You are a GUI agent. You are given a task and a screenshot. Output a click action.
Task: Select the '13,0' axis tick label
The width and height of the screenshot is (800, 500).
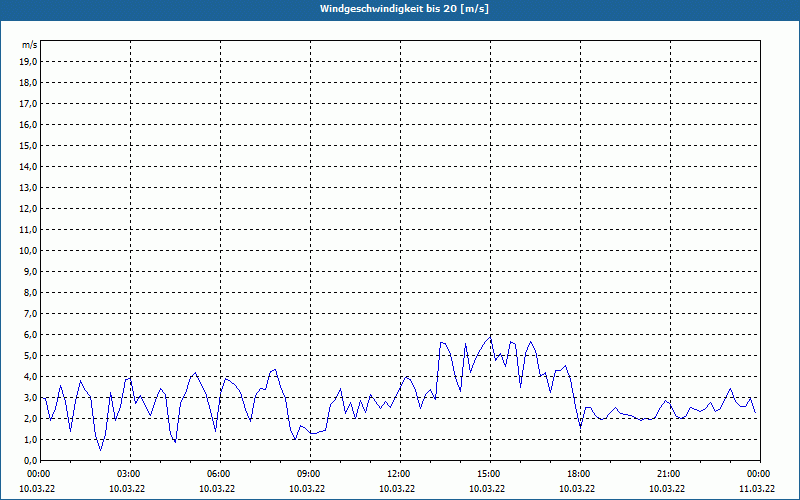click(x=28, y=187)
